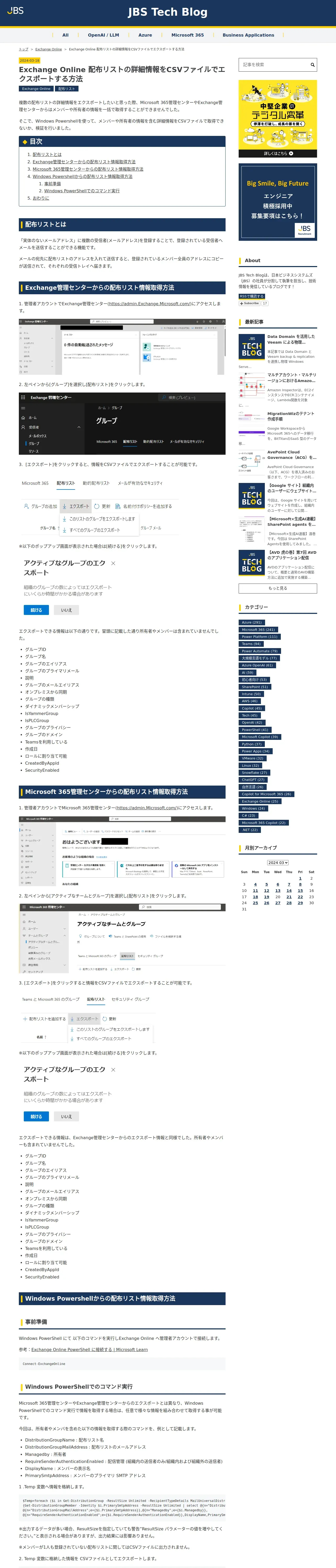Click the Subscribe plus button
336x1568 pixels.
click(249, 303)
